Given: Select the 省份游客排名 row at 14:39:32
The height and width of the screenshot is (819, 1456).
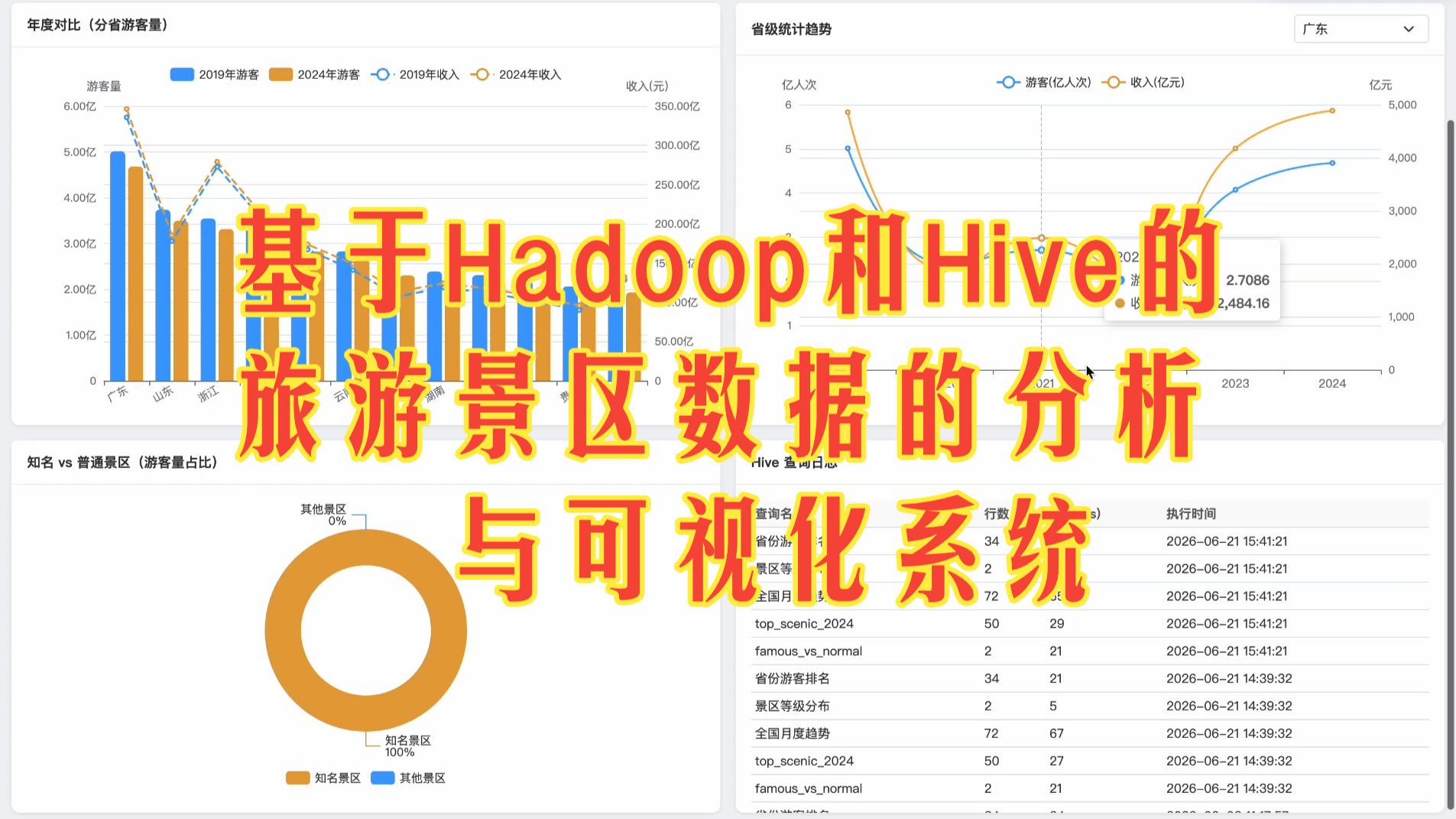Looking at the screenshot, I should [x=1090, y=678].
